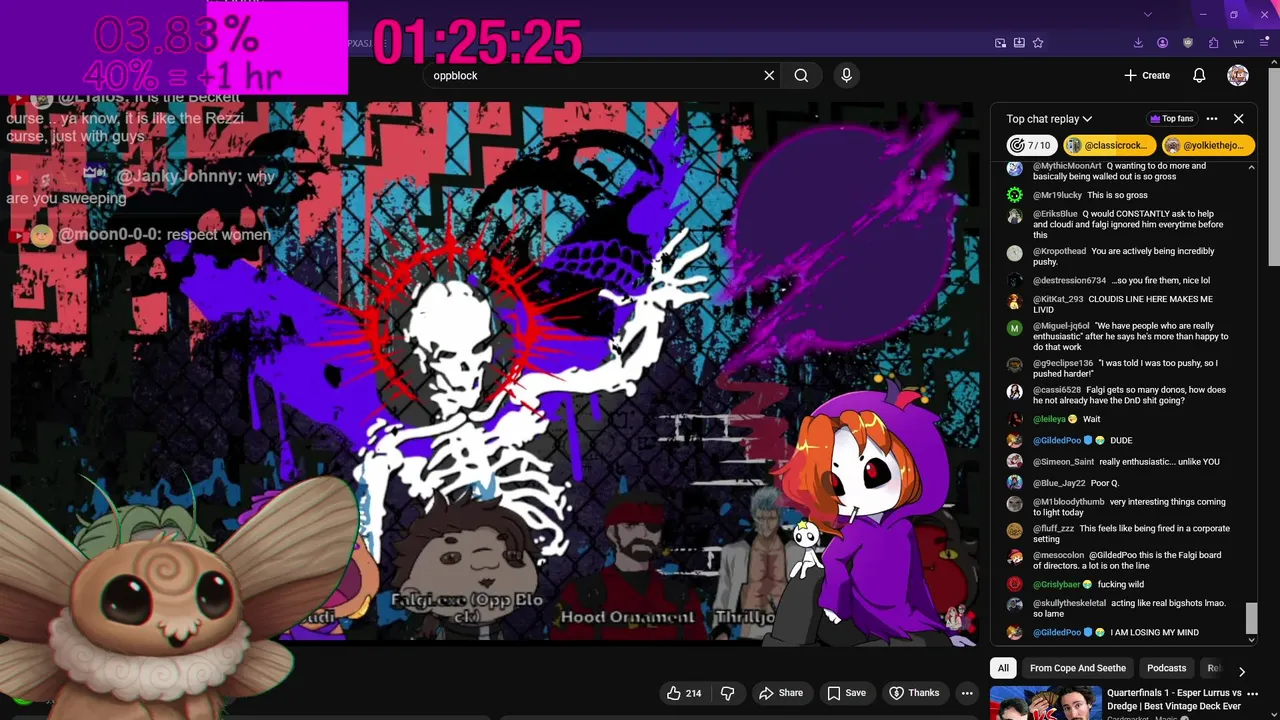Image resolution: width=1280 pixels, height=720 pixels.
Task: Open the browser profile account icon
Action: pos(1163,43)
